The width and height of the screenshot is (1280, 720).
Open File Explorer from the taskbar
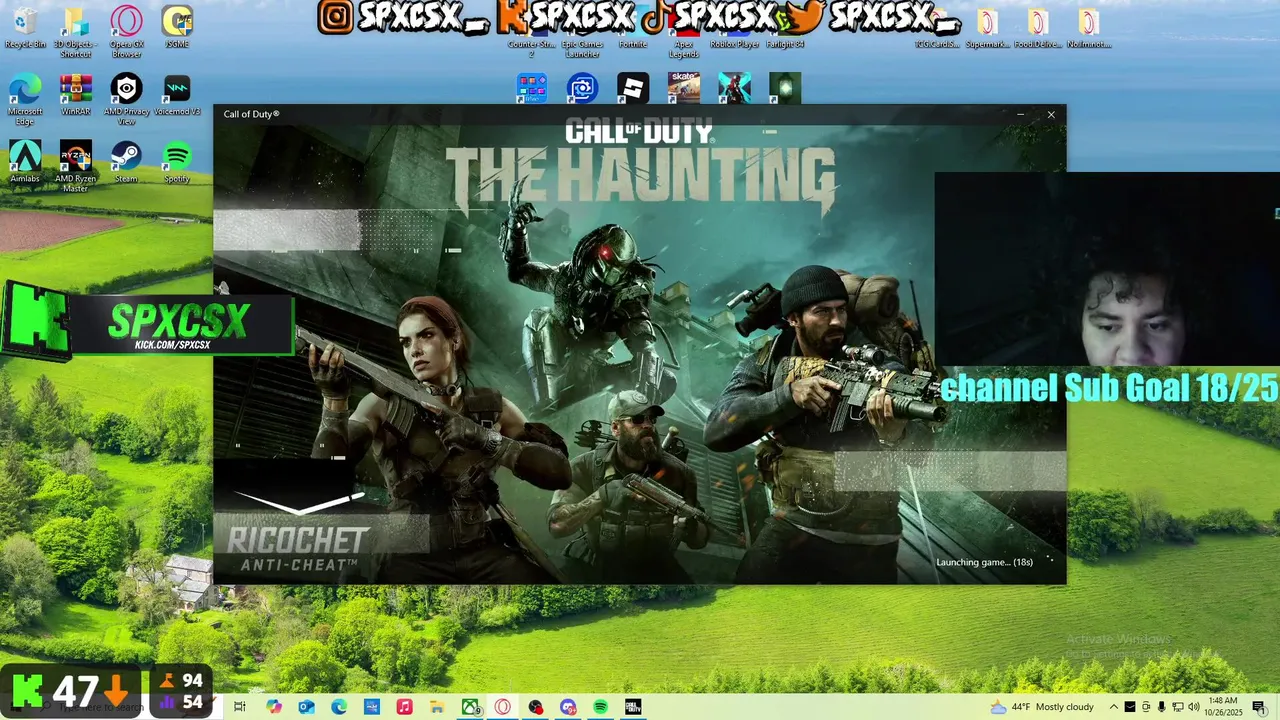[x=437, y=707]
